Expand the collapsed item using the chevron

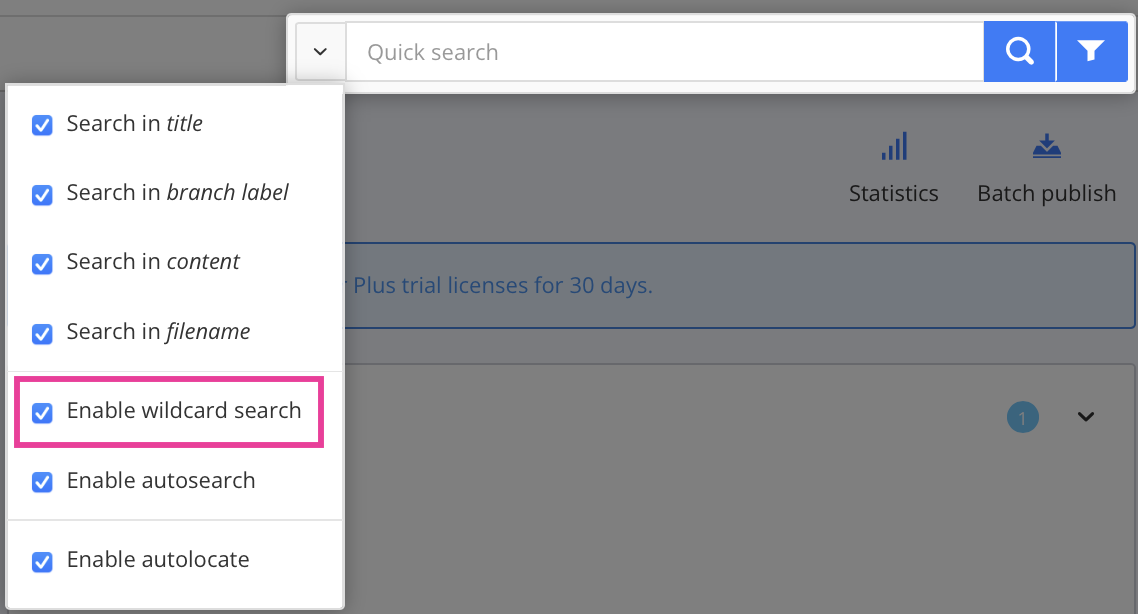[1085, 417]
